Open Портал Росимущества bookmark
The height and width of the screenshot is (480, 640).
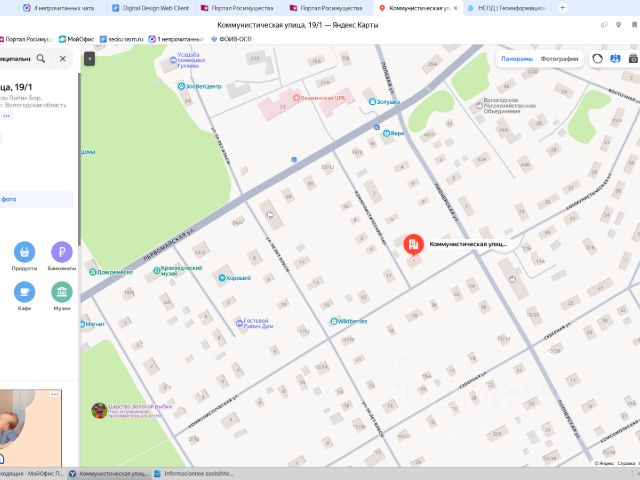click(25, 39)
